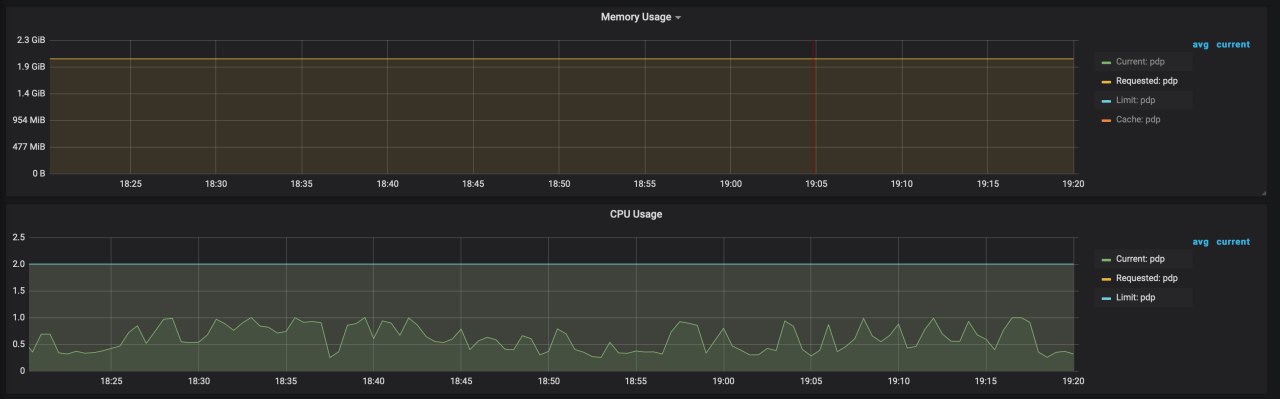The height and width of the screenshot is (399, 1280).
Task: Open color picker for Memory Cache: pdp swatch
Action: (x=1106, y=120)
